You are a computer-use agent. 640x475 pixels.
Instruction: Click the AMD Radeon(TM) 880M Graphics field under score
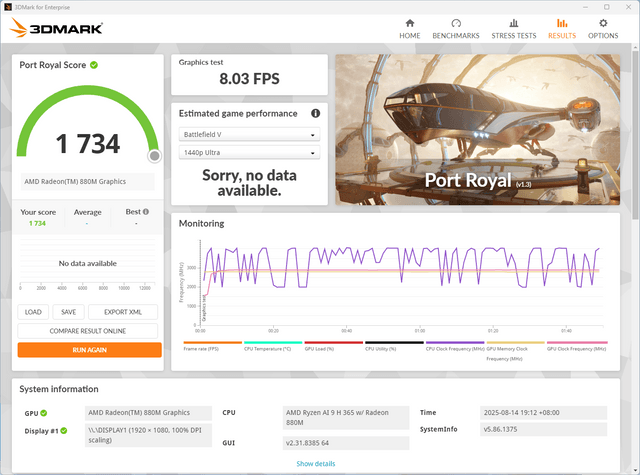click(x=88, y=182)
